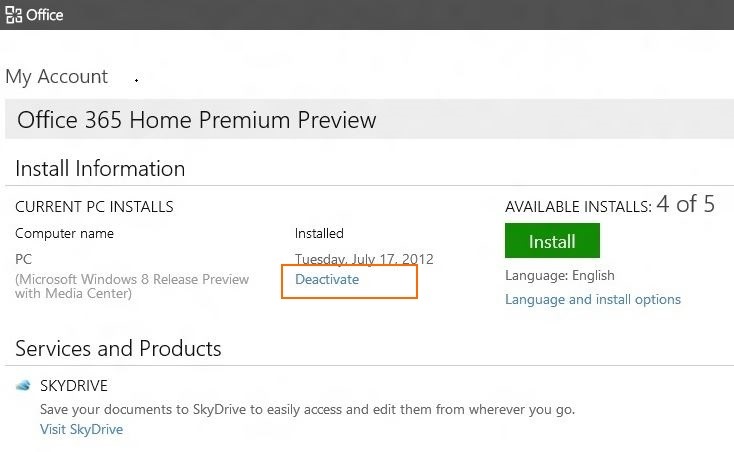The image size is (734, 452).
Task: Click the CURRENT PC INSTALLS label
Action: point(94,206)
